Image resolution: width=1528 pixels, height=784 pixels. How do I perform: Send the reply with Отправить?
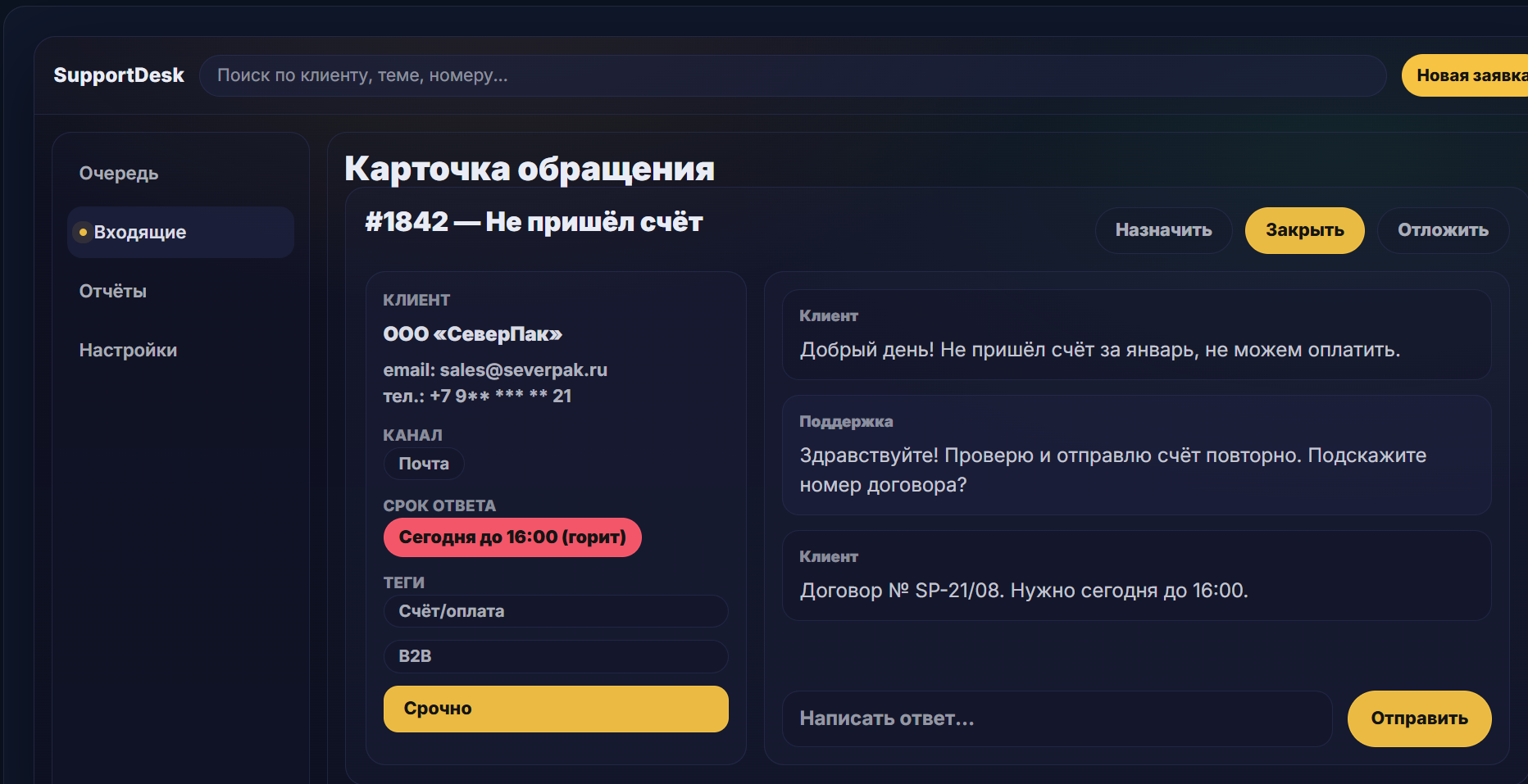tap(1419, 718)
